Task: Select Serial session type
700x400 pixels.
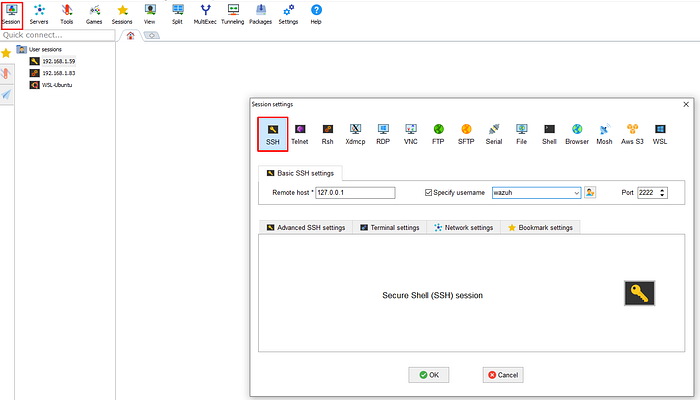Action: click(x=494, y=134)
